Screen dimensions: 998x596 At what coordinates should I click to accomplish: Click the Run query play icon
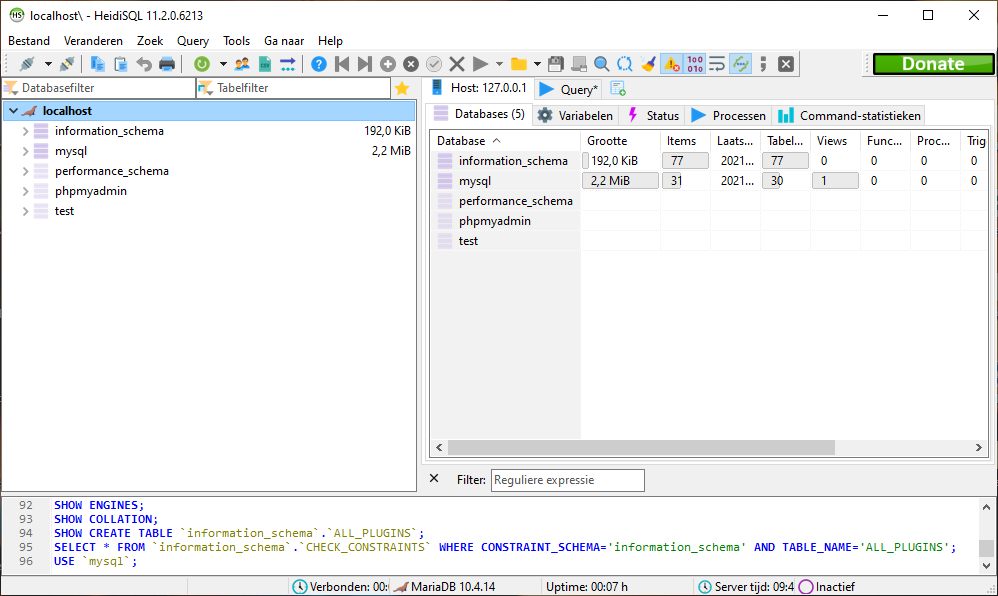481,64
